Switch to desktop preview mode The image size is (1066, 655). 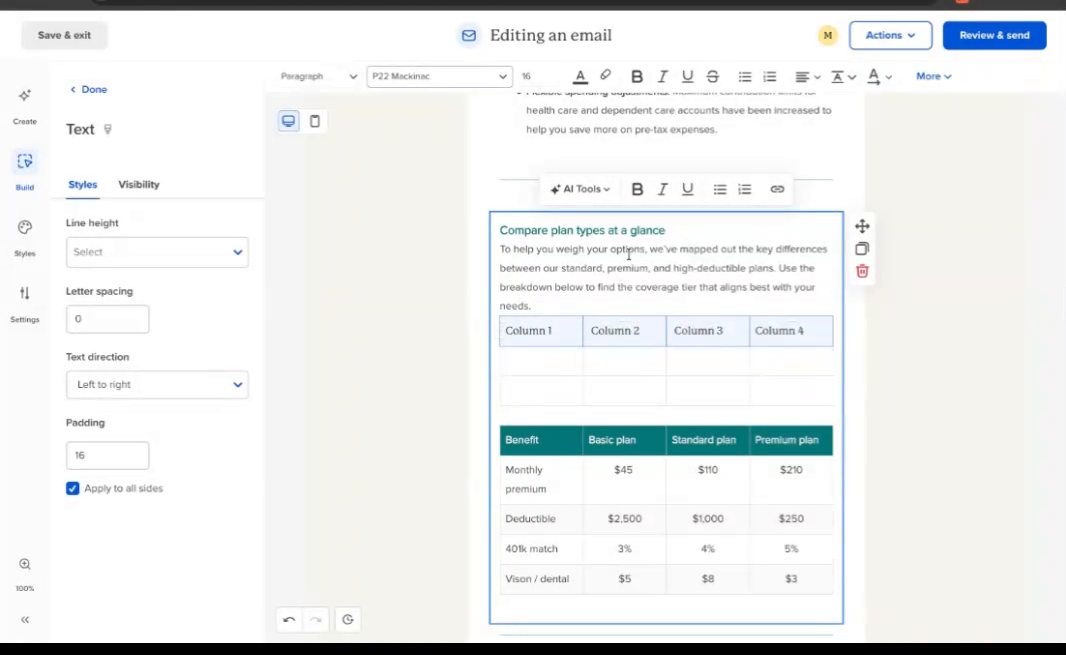pos(288,121)
